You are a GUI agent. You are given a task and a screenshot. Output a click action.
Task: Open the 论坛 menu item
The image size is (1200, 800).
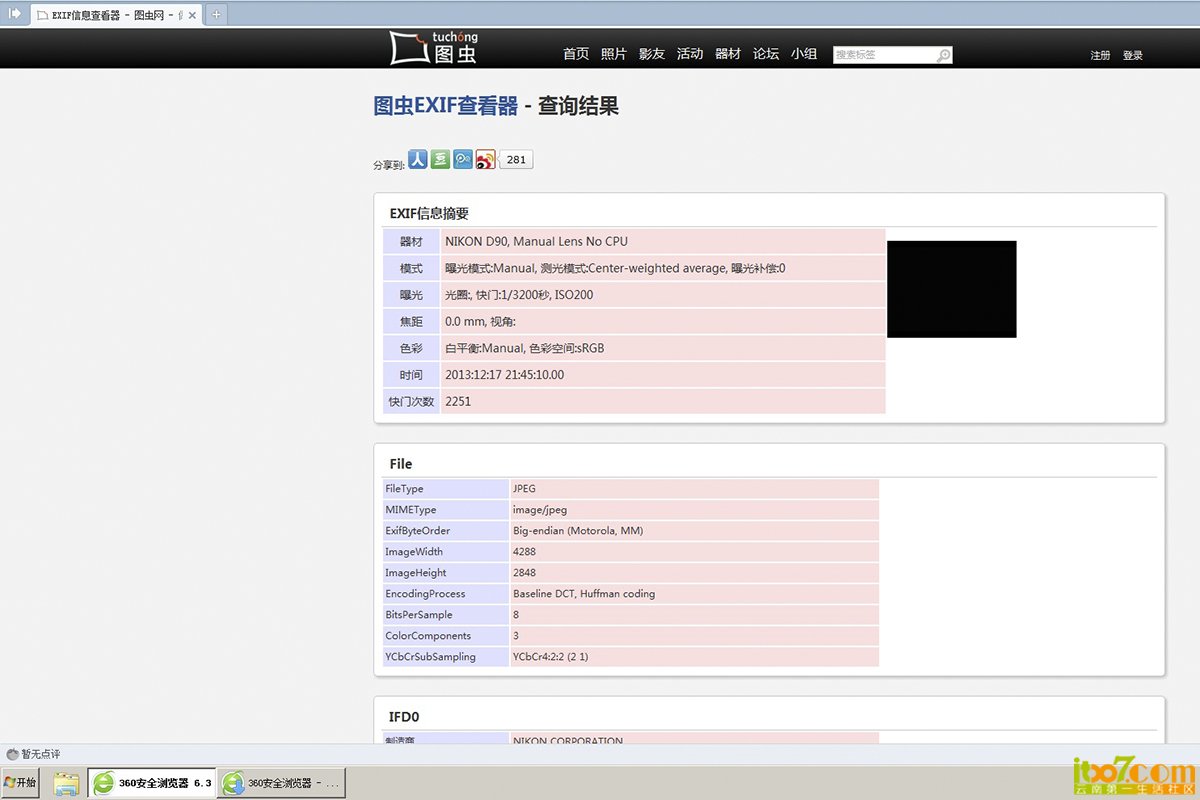coord(766,54)
